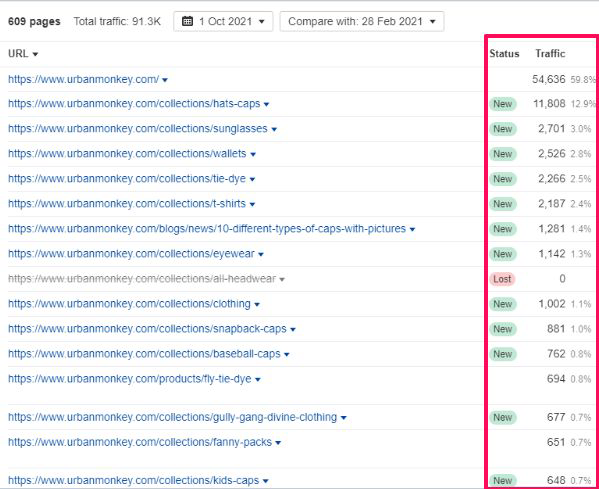Expand the arrow beside caps-with-pictures blog URL
This screenshot has height=489, width=599.
[x=412, y=229]
